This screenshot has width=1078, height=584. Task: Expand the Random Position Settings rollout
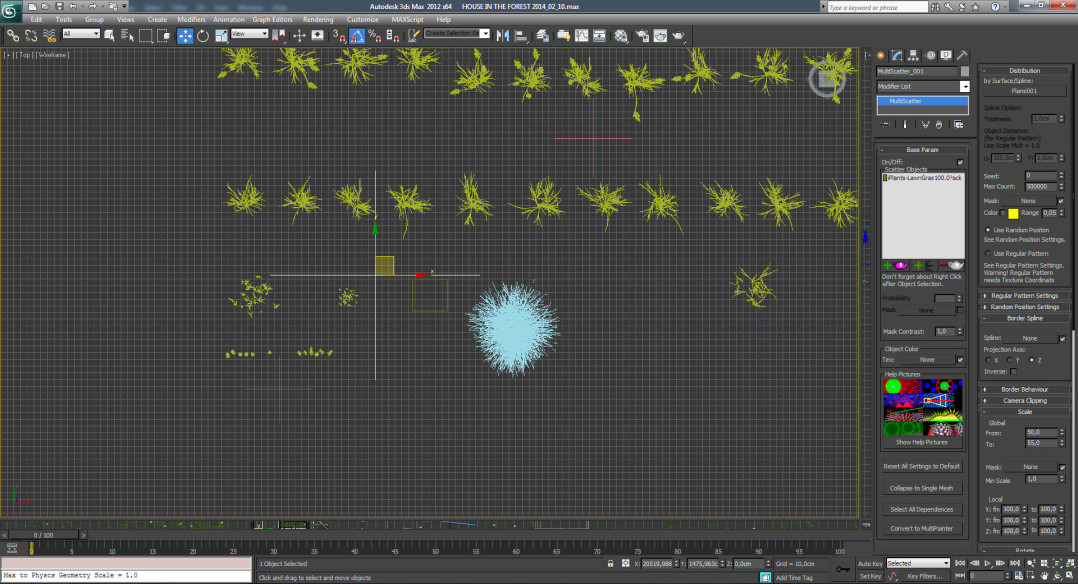coord(1025,306)
